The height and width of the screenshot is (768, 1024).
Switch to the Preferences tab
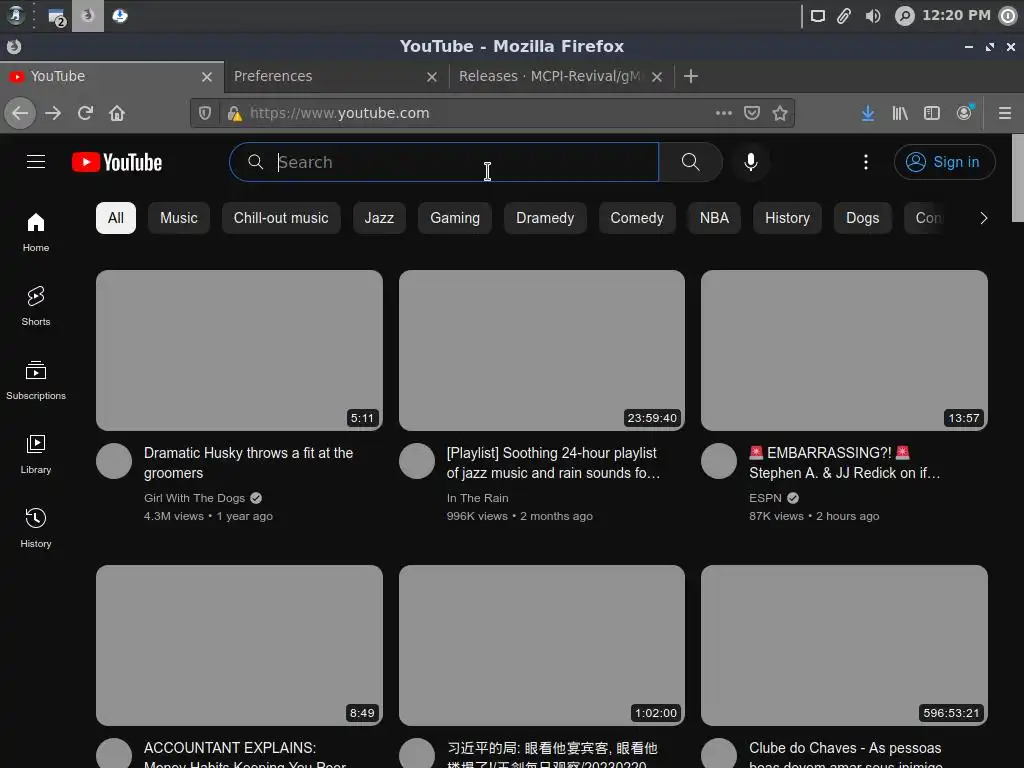pyautogui.click(x=327, y=76)
